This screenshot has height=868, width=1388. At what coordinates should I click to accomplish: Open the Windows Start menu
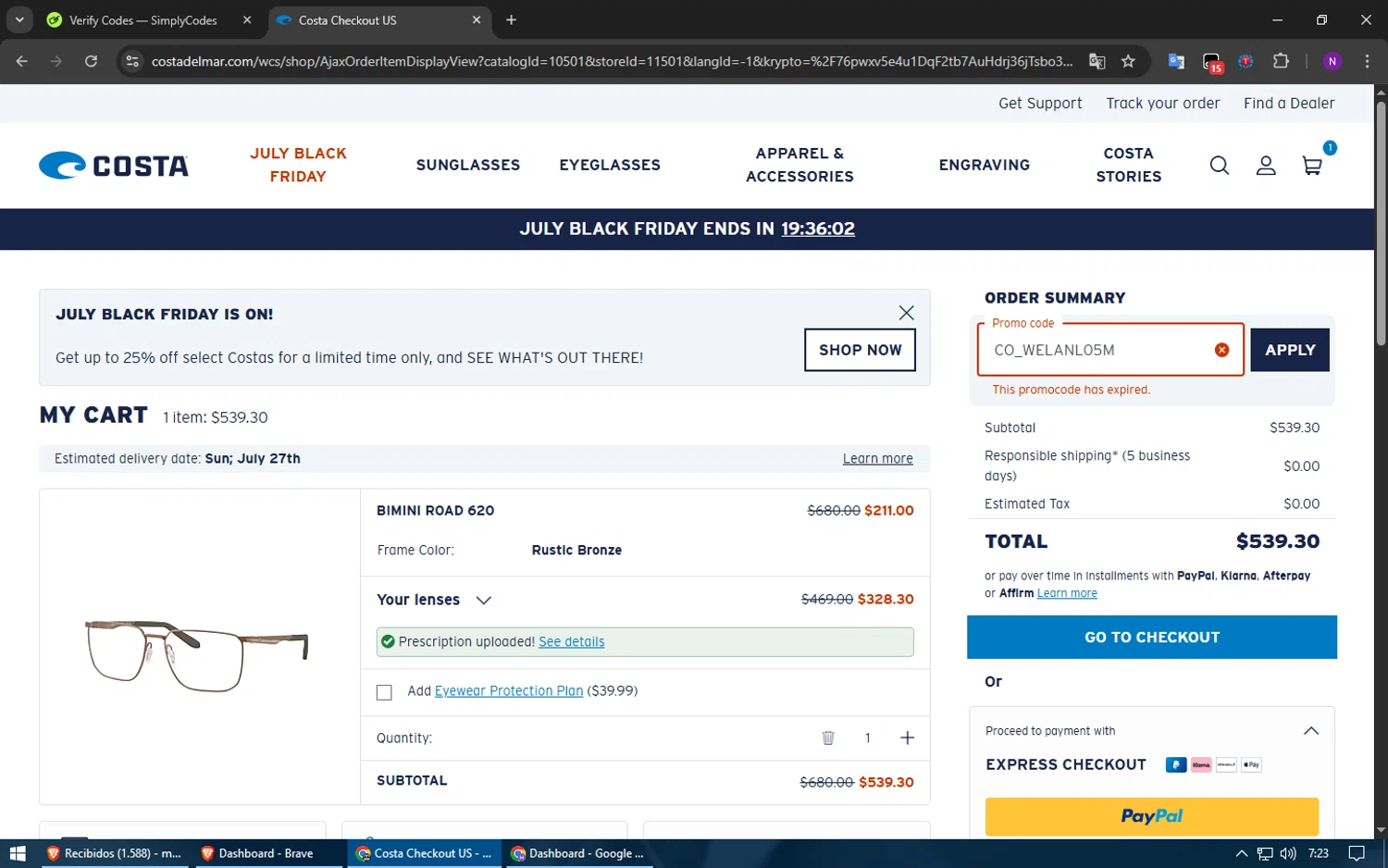point(18,853)
